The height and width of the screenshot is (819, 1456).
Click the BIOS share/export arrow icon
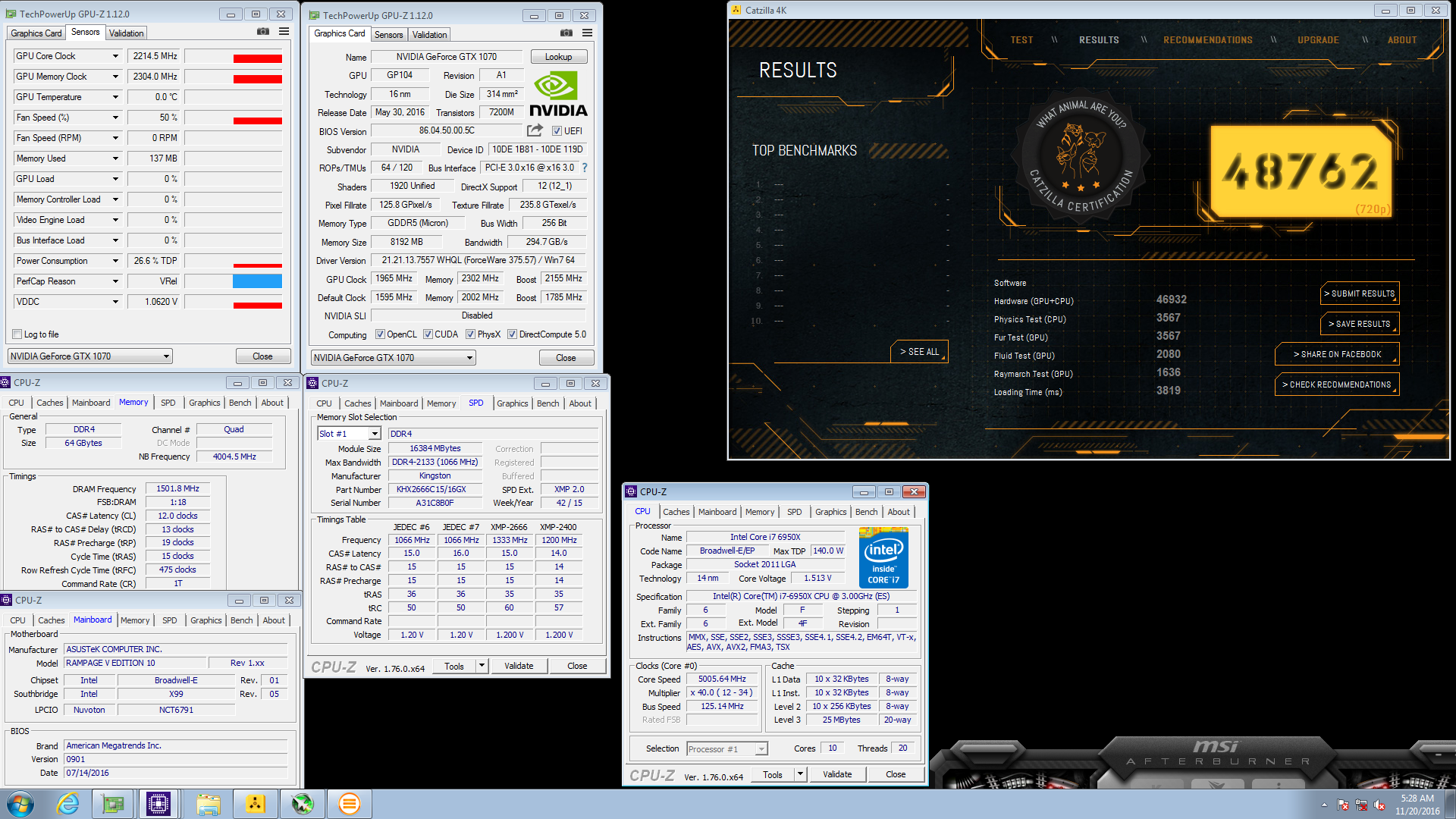(535, 130)
